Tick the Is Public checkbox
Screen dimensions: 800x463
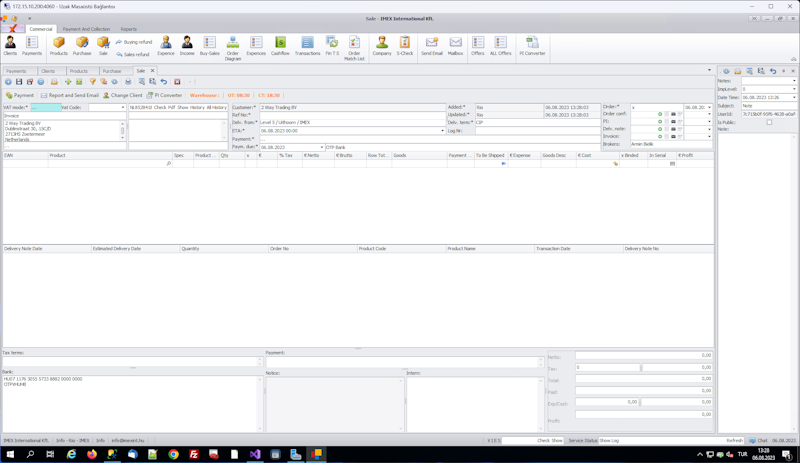tap(769, 123)
